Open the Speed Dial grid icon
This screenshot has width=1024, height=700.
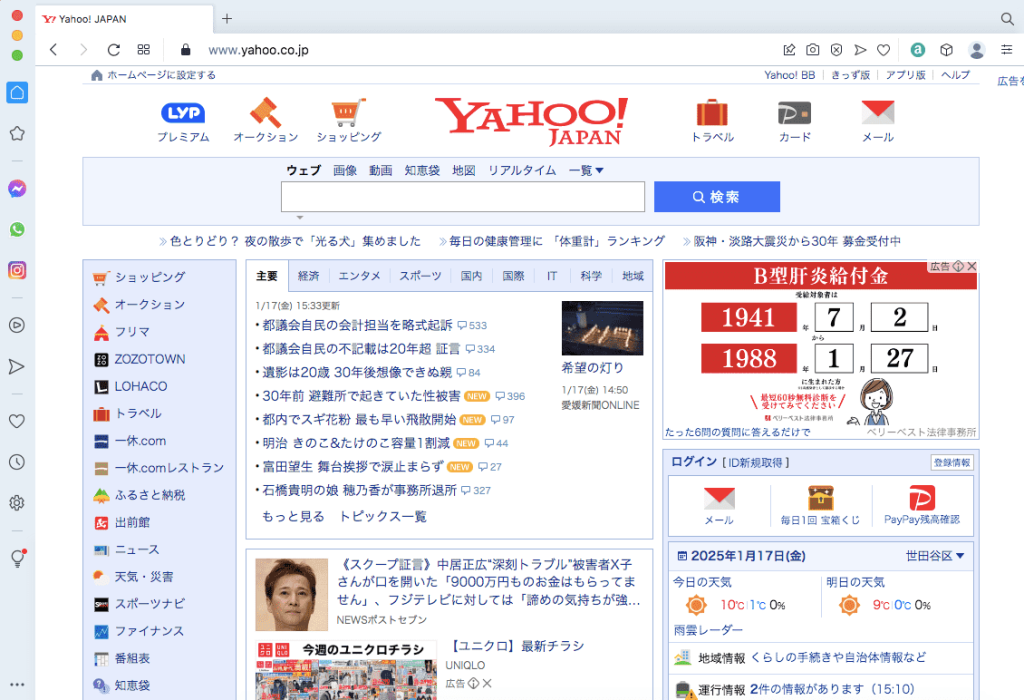point(144,50)
